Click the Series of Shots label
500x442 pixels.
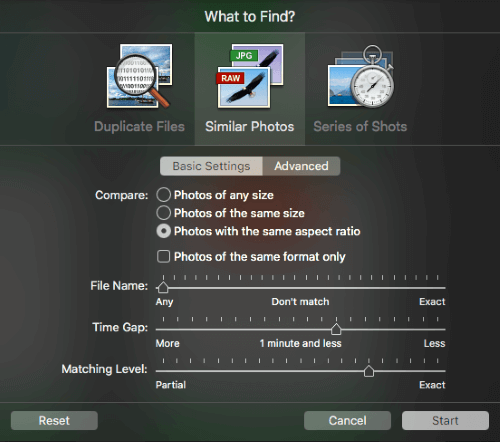coord(360,127)
